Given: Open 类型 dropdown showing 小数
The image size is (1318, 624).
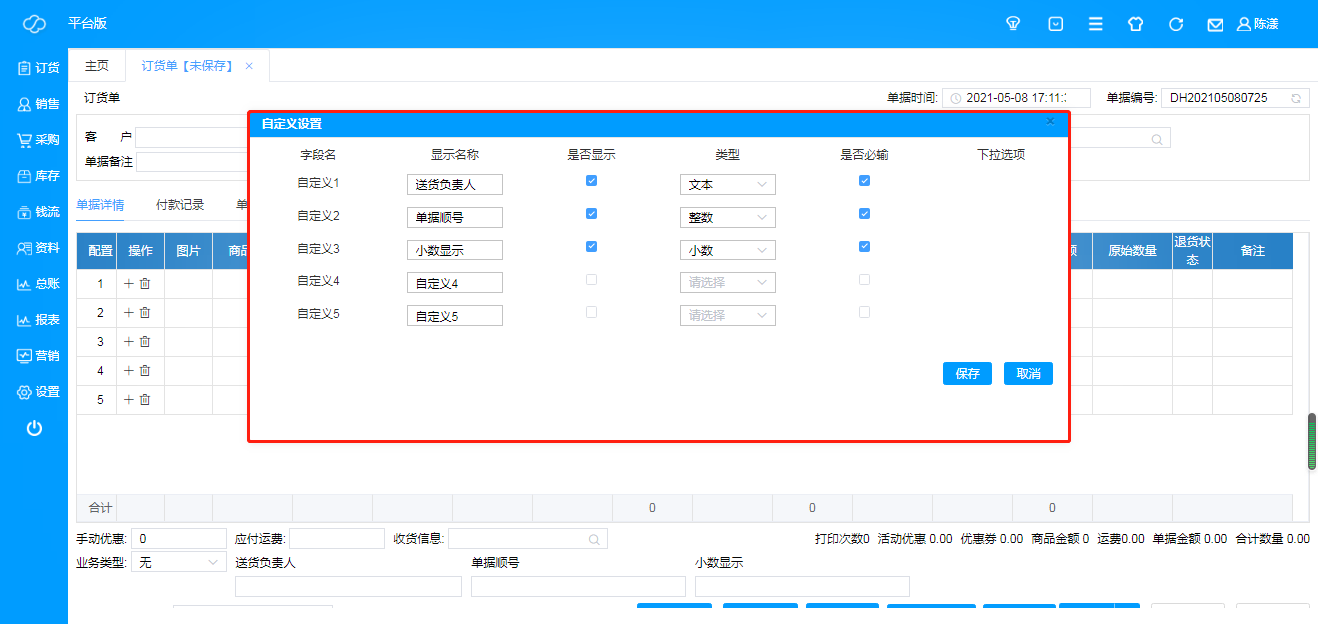Looking at the screenshot, I should point(727,250).
